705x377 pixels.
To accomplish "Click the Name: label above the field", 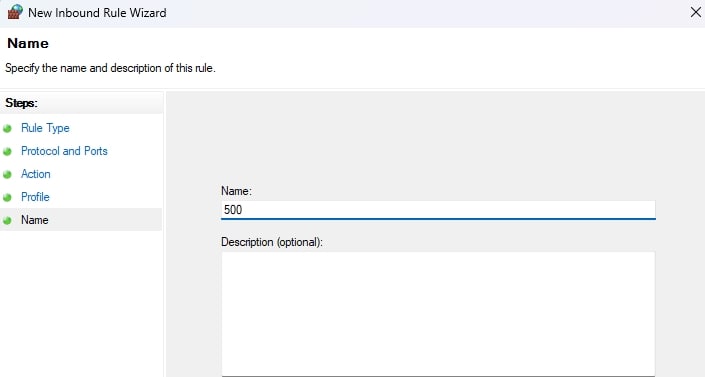I will pos(236,191).
